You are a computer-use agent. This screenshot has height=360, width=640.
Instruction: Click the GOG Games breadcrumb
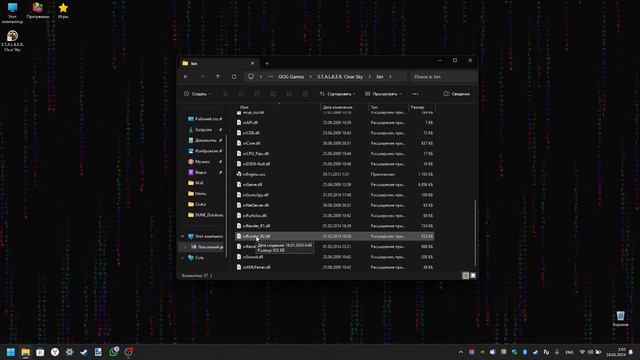click(x=291, y=77)
